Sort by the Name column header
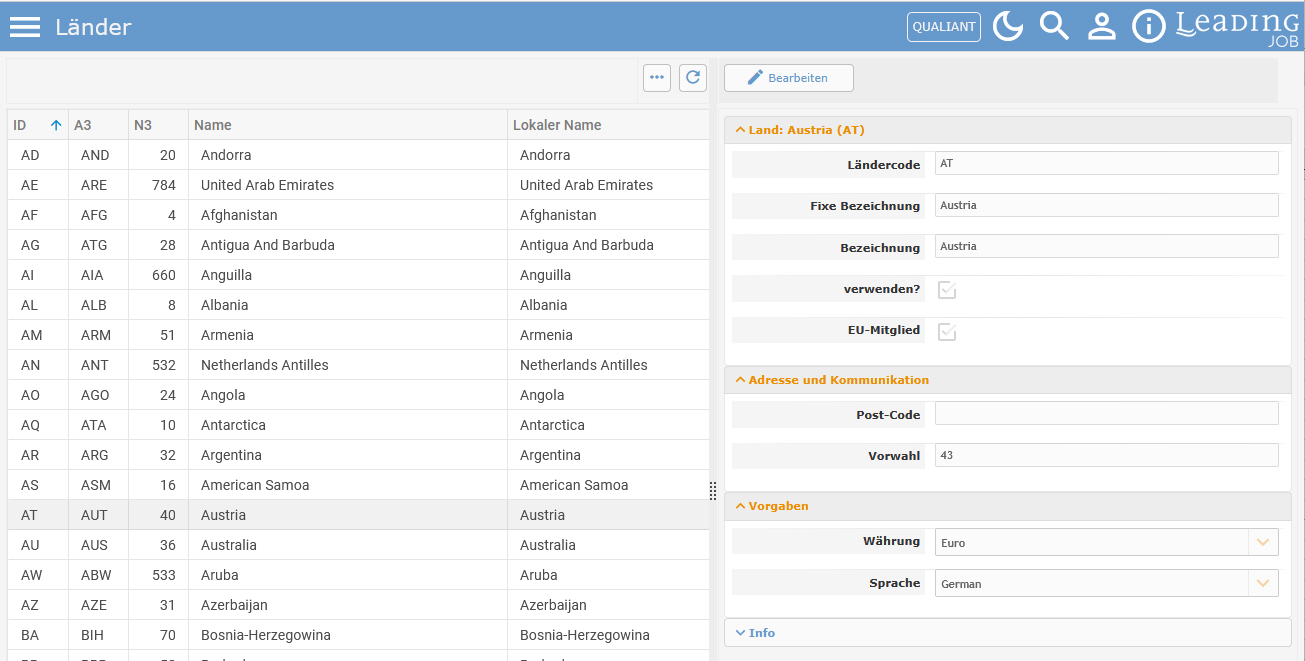Image resolution: width=1305 pixels, height=661 pixels. click(348, 125)
